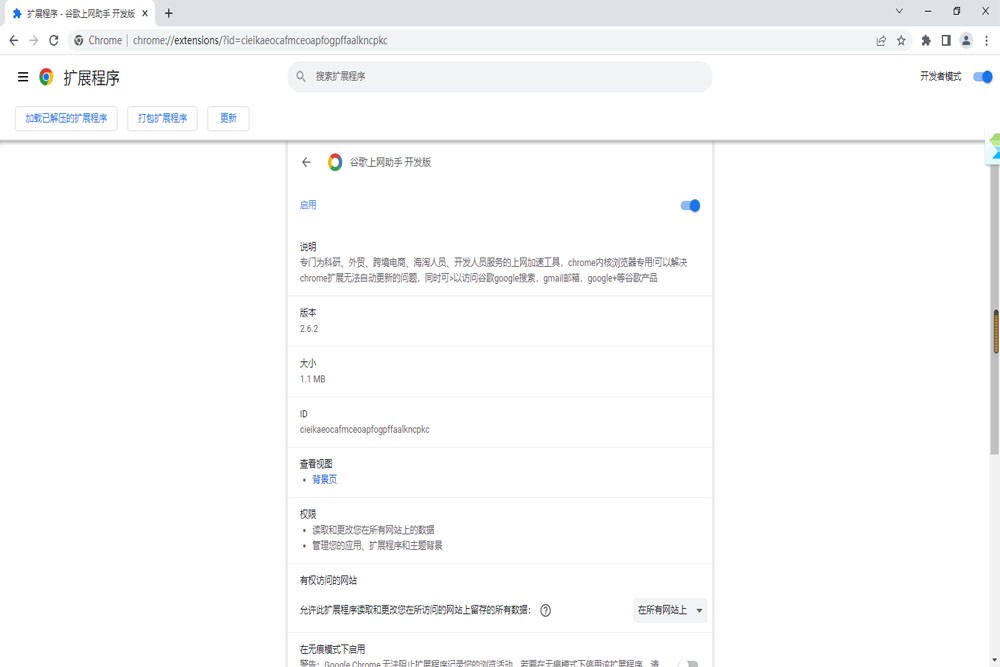Click the help question mark beside the data permission

545,610
